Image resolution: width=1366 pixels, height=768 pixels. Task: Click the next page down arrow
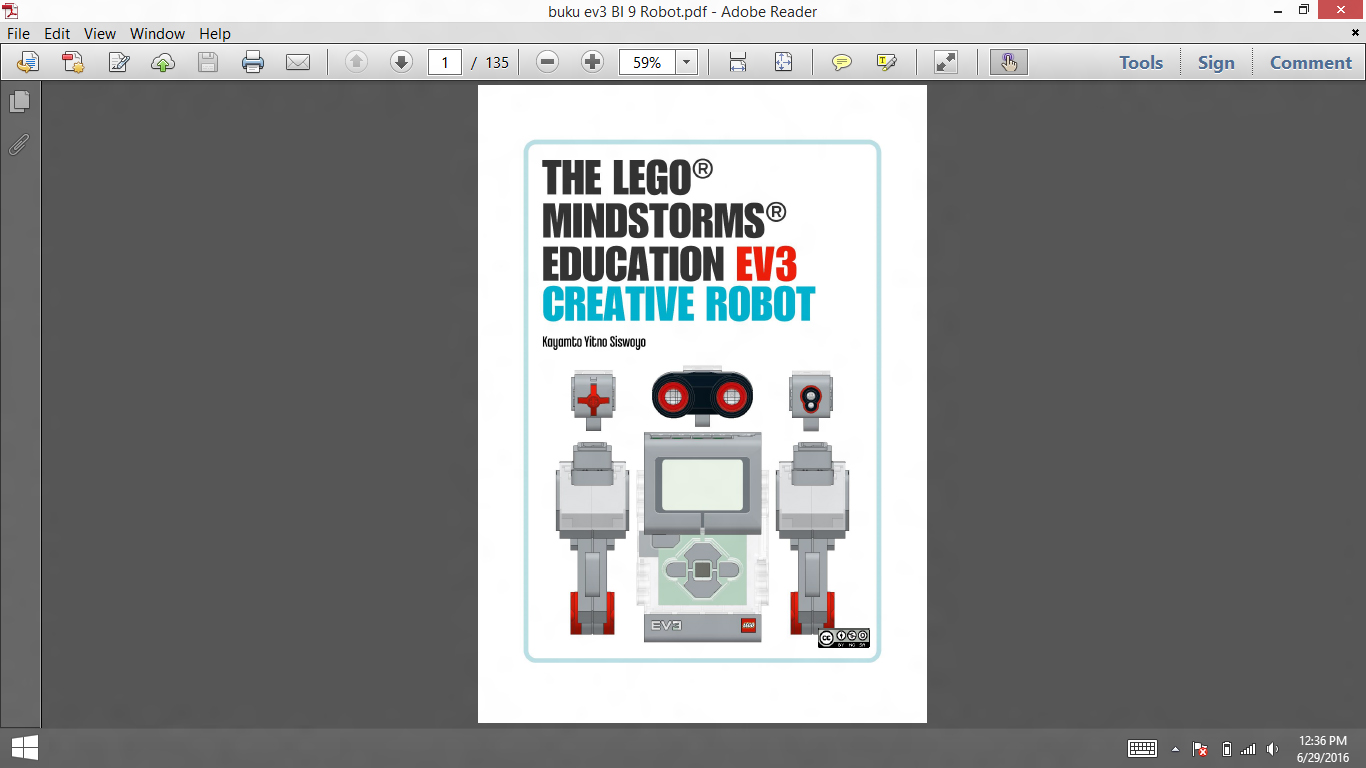(x=401, y=61)
